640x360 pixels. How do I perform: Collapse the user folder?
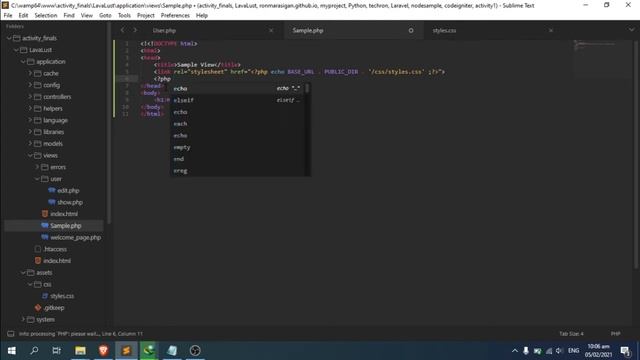37,179
